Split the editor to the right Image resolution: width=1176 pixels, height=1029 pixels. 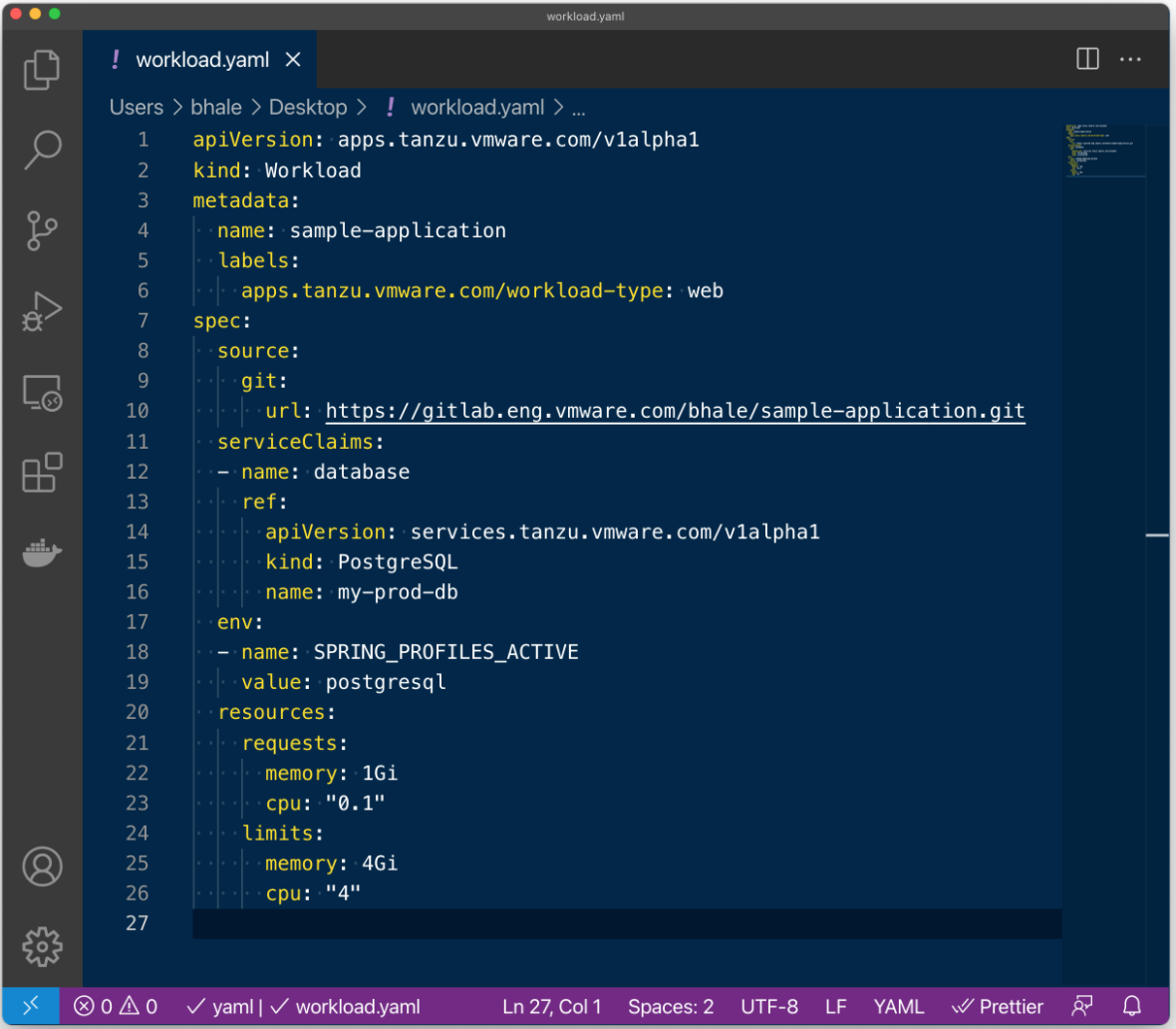[1087, 59]
